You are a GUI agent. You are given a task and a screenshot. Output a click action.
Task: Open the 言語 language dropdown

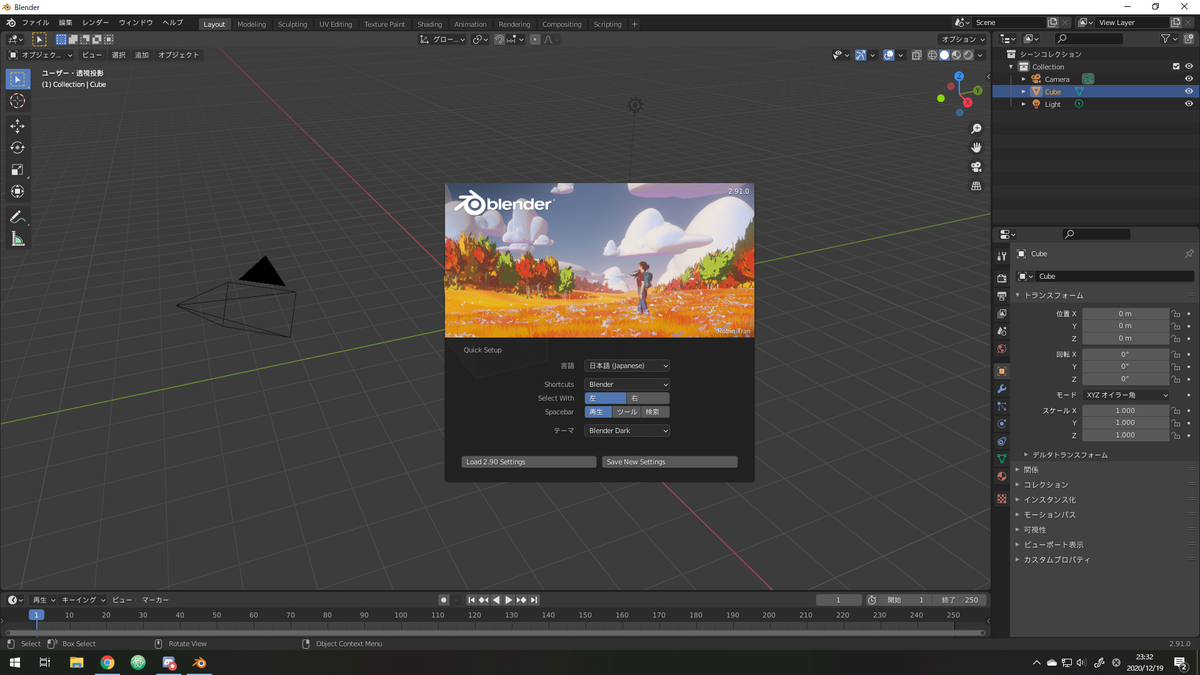(x=627, y=366)
